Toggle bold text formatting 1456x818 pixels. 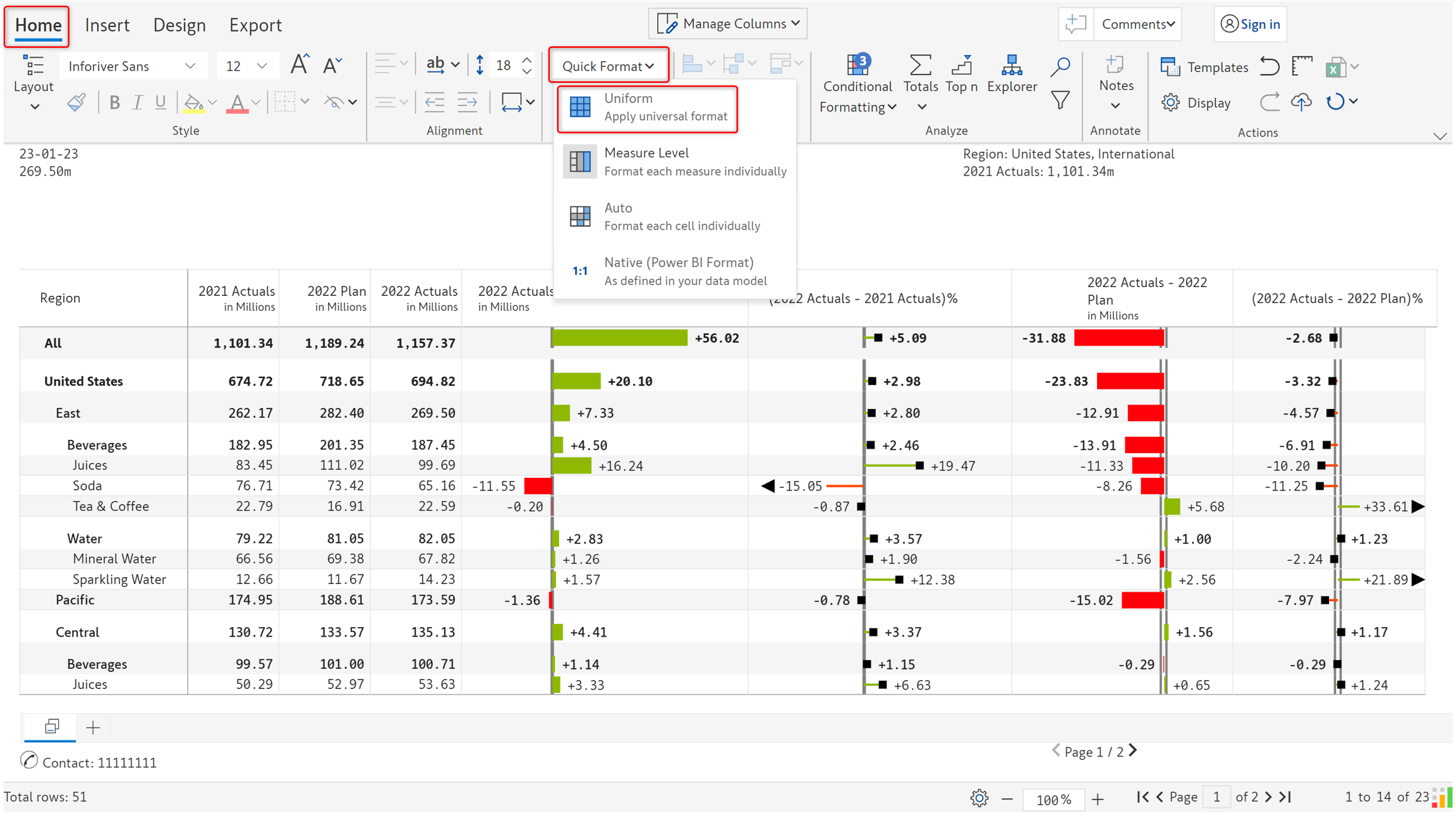(114, 102)
